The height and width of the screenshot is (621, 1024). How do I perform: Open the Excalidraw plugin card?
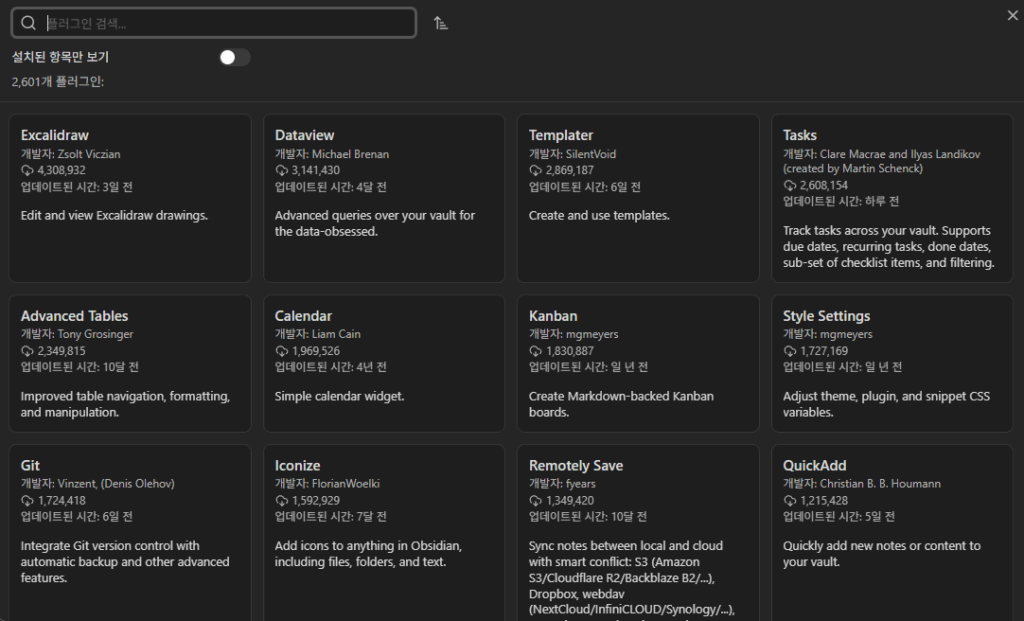point(130,199)
